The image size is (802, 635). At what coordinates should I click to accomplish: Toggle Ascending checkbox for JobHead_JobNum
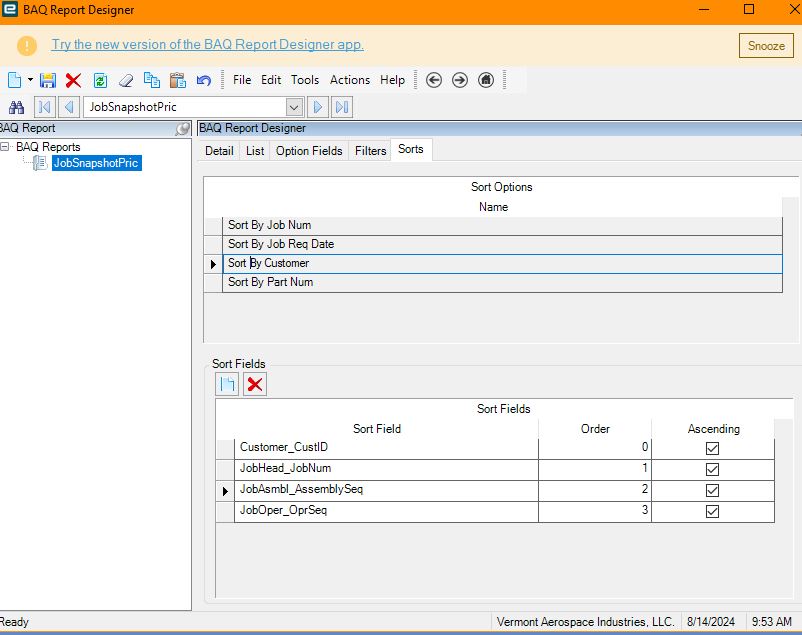tap(712, 468)
